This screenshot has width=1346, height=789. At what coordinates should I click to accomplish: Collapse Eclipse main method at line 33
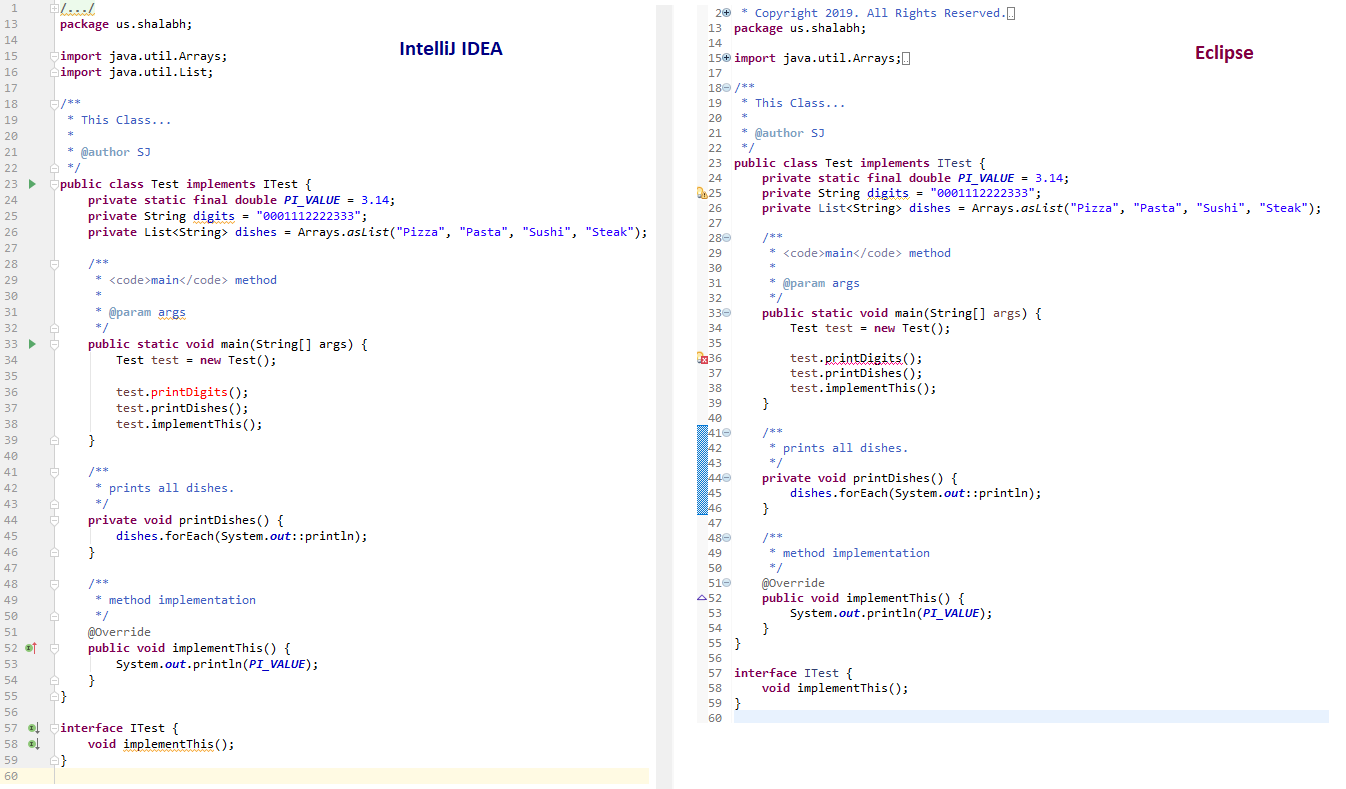point(727,313)
